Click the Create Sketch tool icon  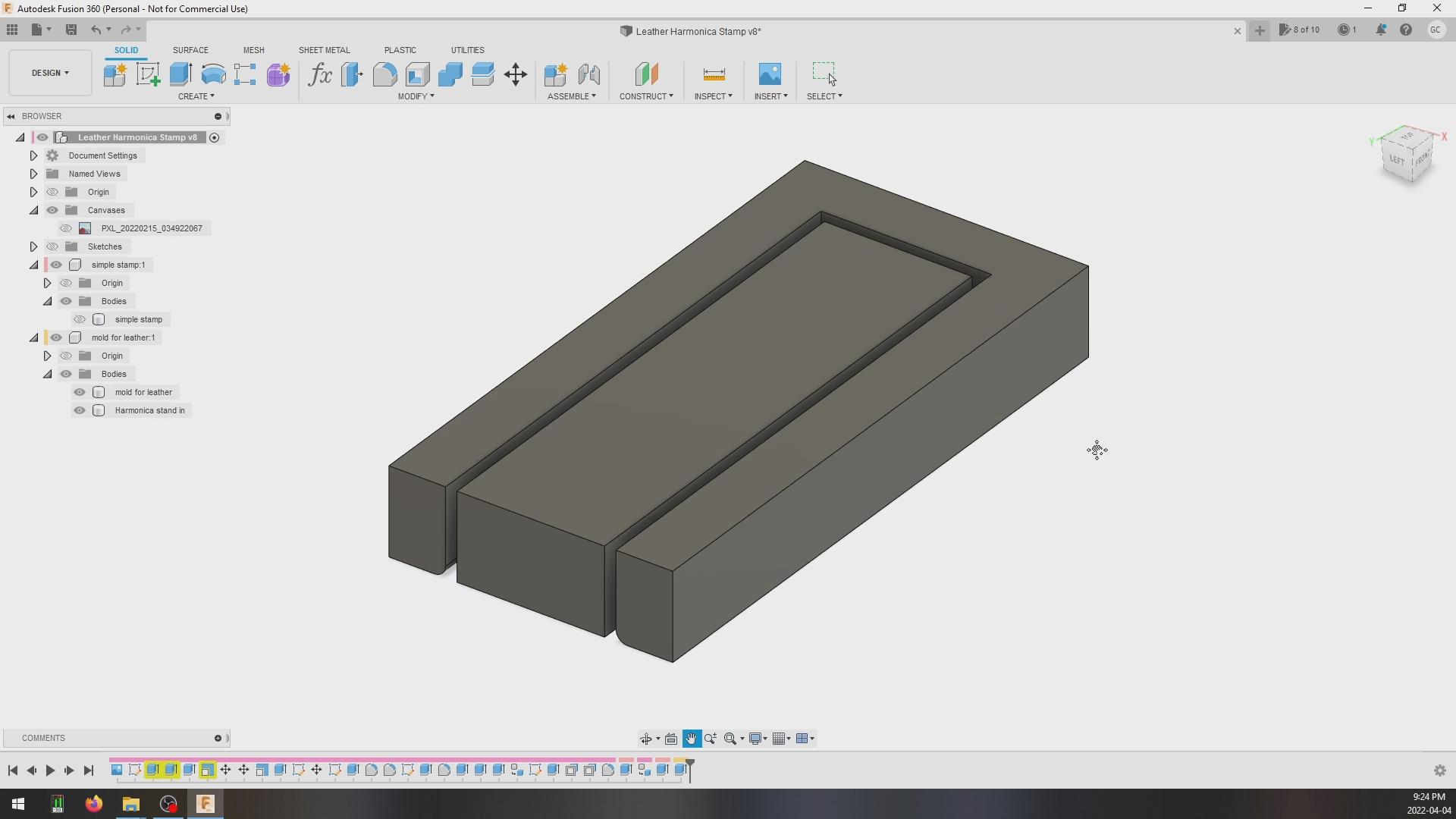pos(148,74)
